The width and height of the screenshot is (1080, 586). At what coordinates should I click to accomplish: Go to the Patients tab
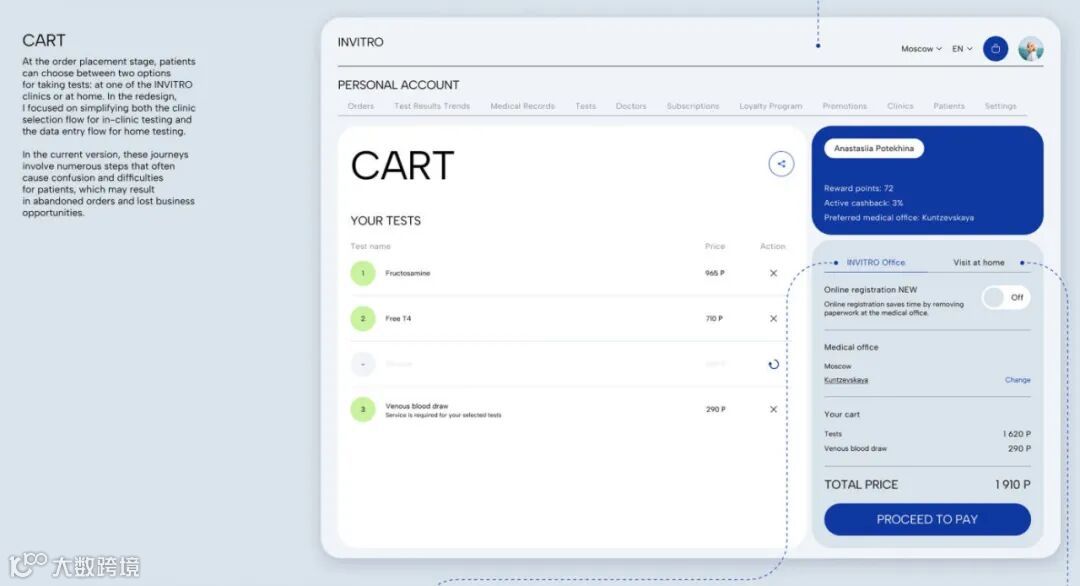coord(949,106)
